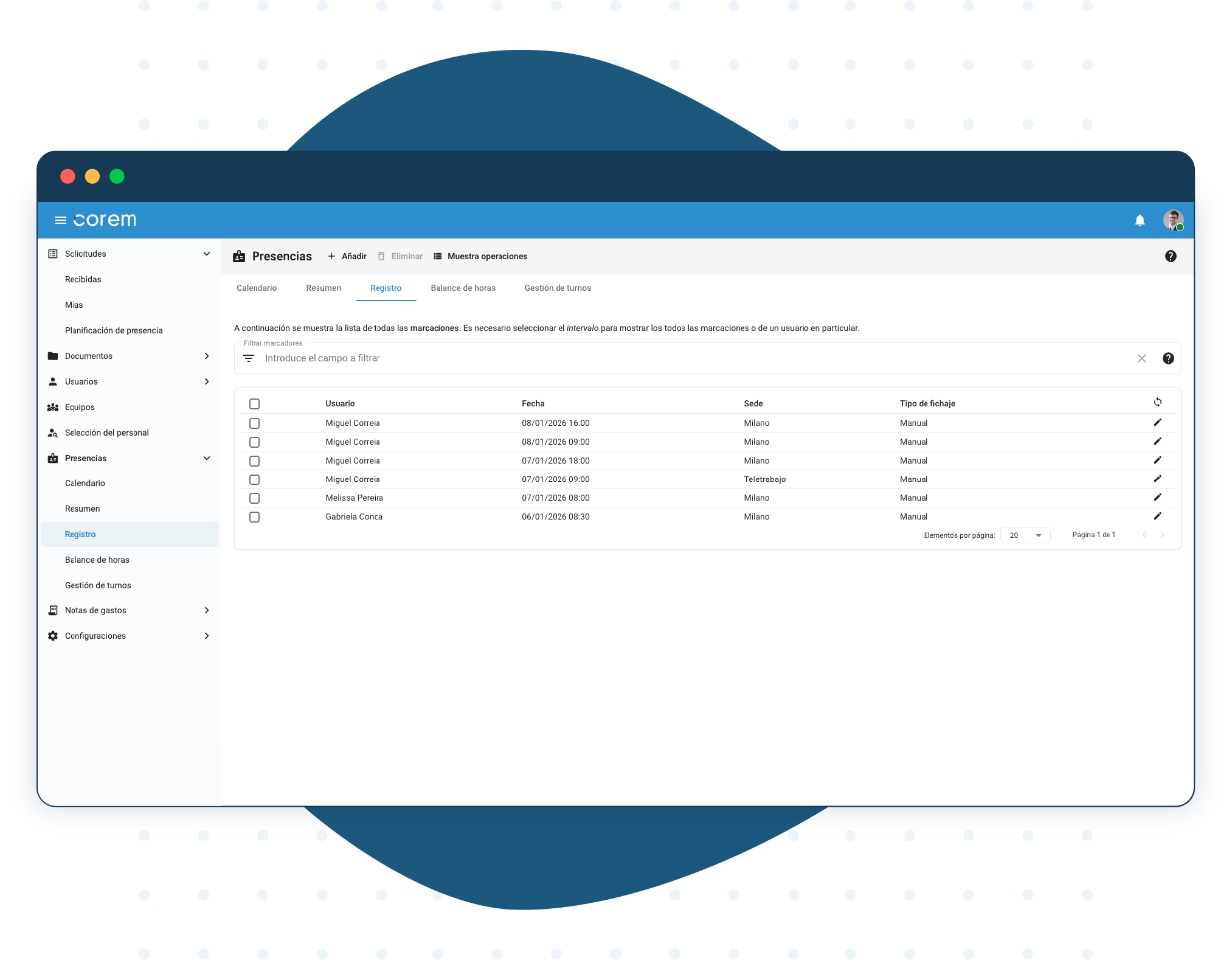This screenshot has width=1232, height=960.
Task: Switch to the Balance de horas tab
Action: pos(463,288)
